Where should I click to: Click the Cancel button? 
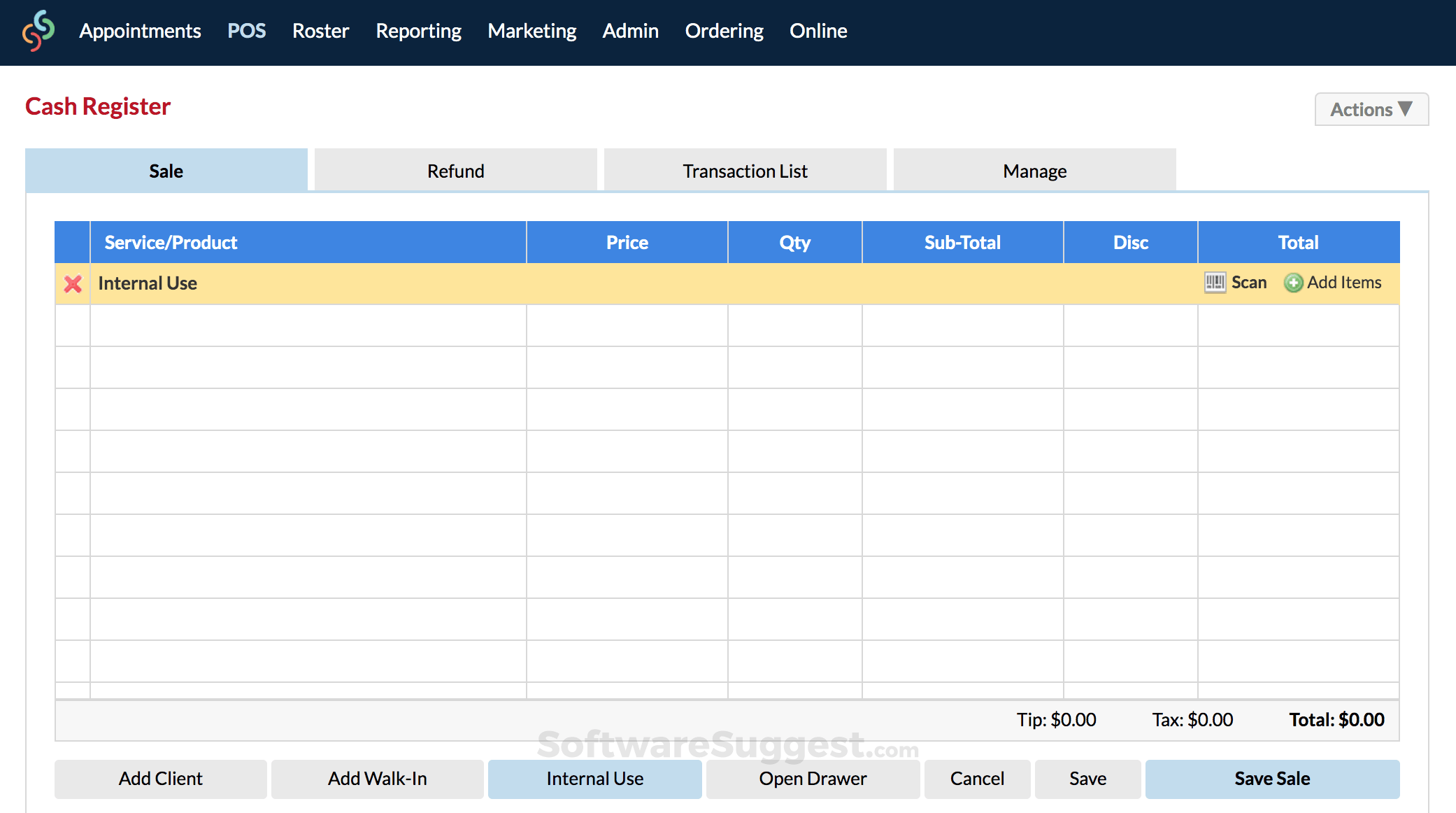pyautogui.click(x=976, y=779)
